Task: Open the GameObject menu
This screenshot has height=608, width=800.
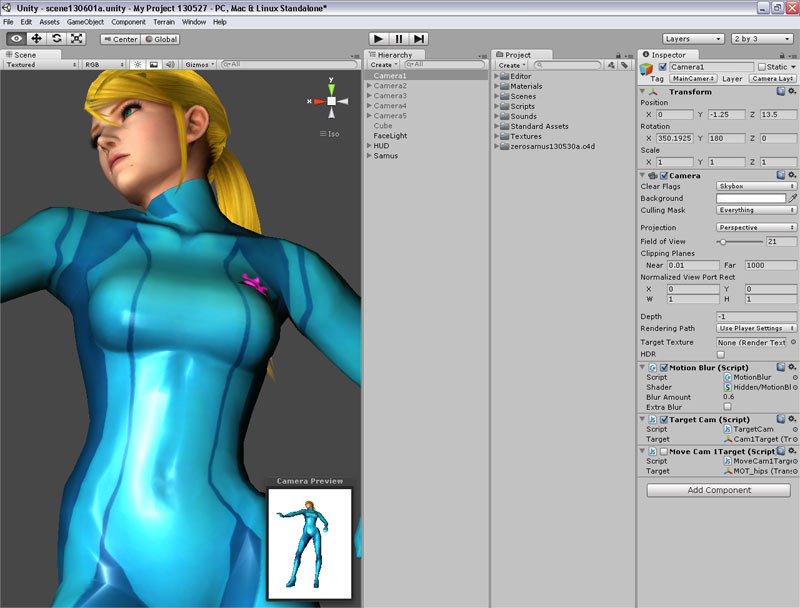Action: [x=85, y=22]
